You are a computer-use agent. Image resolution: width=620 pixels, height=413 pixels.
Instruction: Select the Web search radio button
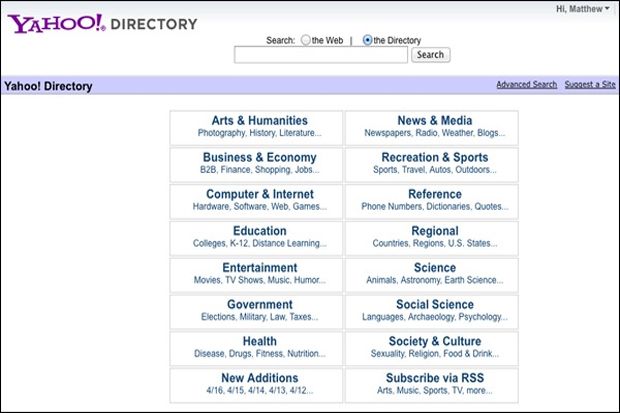[306, 40]
